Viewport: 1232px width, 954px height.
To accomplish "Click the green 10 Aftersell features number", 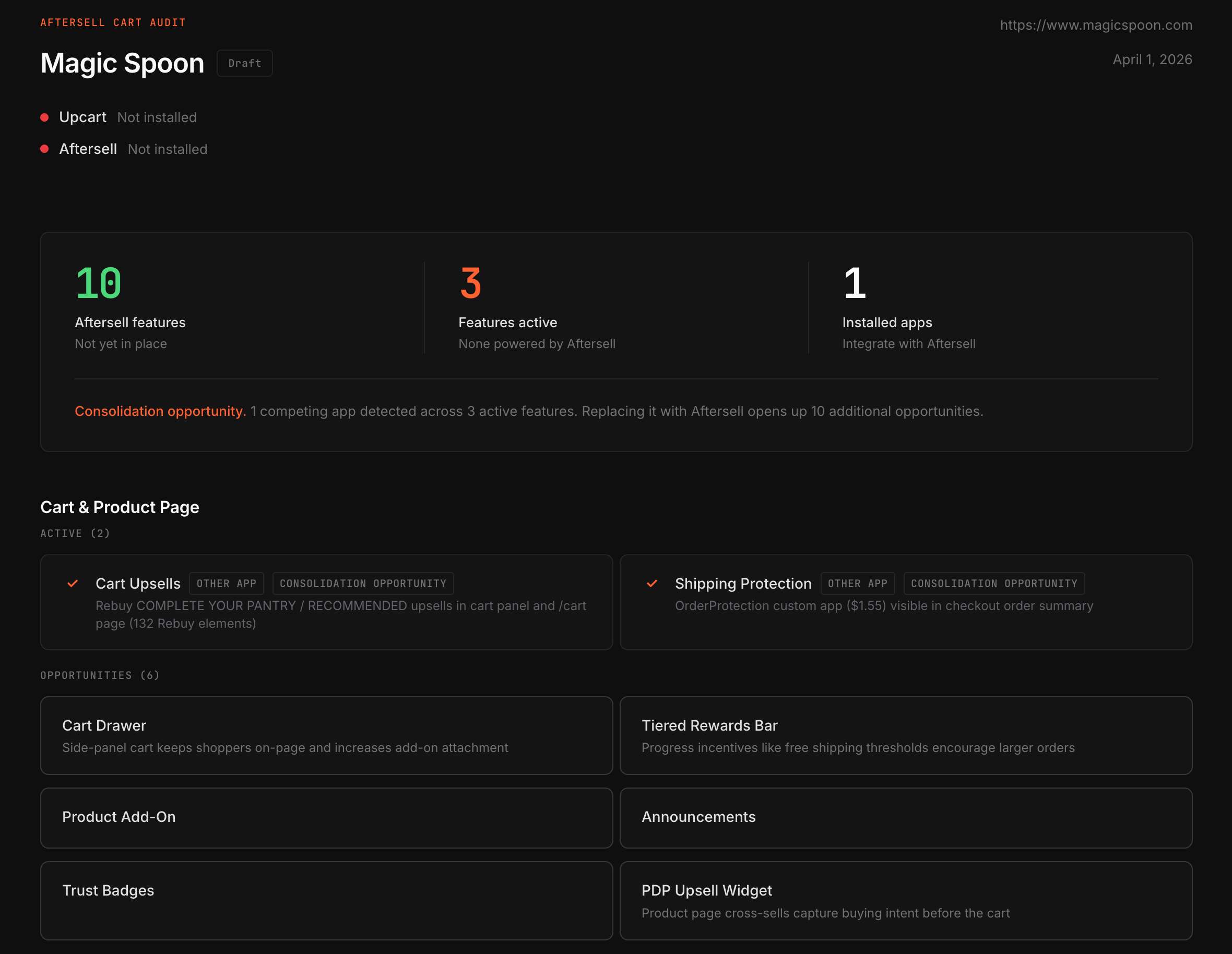I will 98,282.
